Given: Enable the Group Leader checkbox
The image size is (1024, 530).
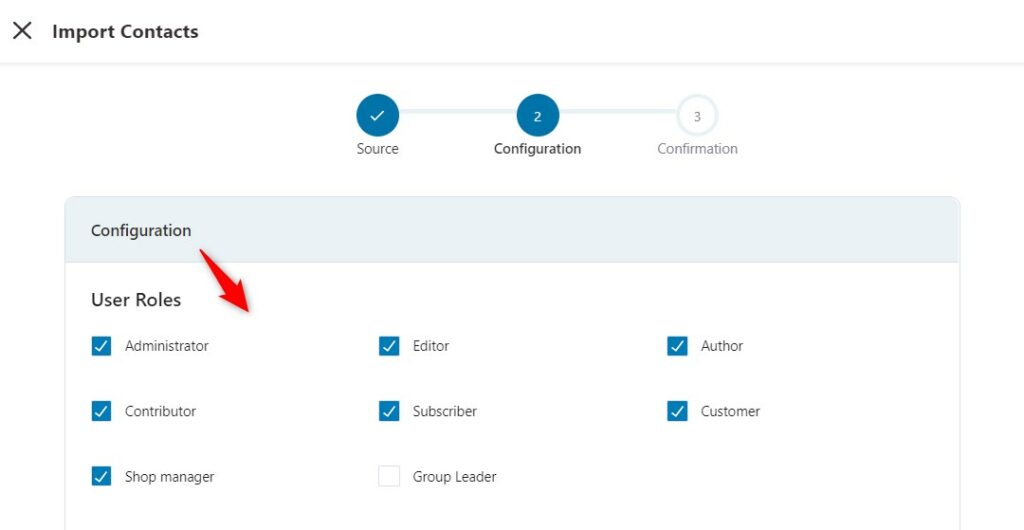Looking at the screenshot, I should click(389, 476).
